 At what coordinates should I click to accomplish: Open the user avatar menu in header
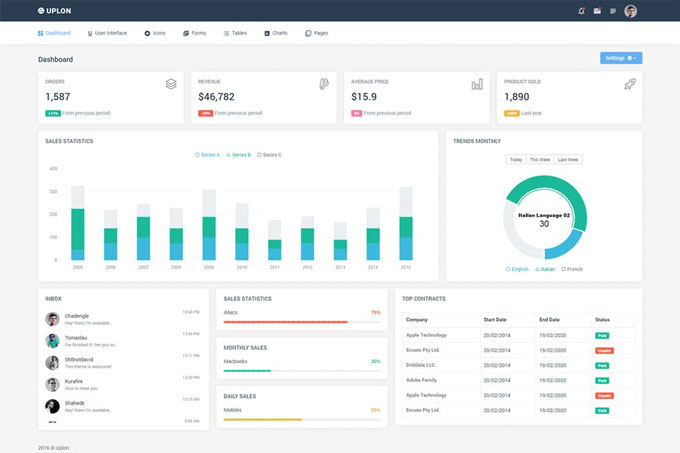[x=631, y=11]
